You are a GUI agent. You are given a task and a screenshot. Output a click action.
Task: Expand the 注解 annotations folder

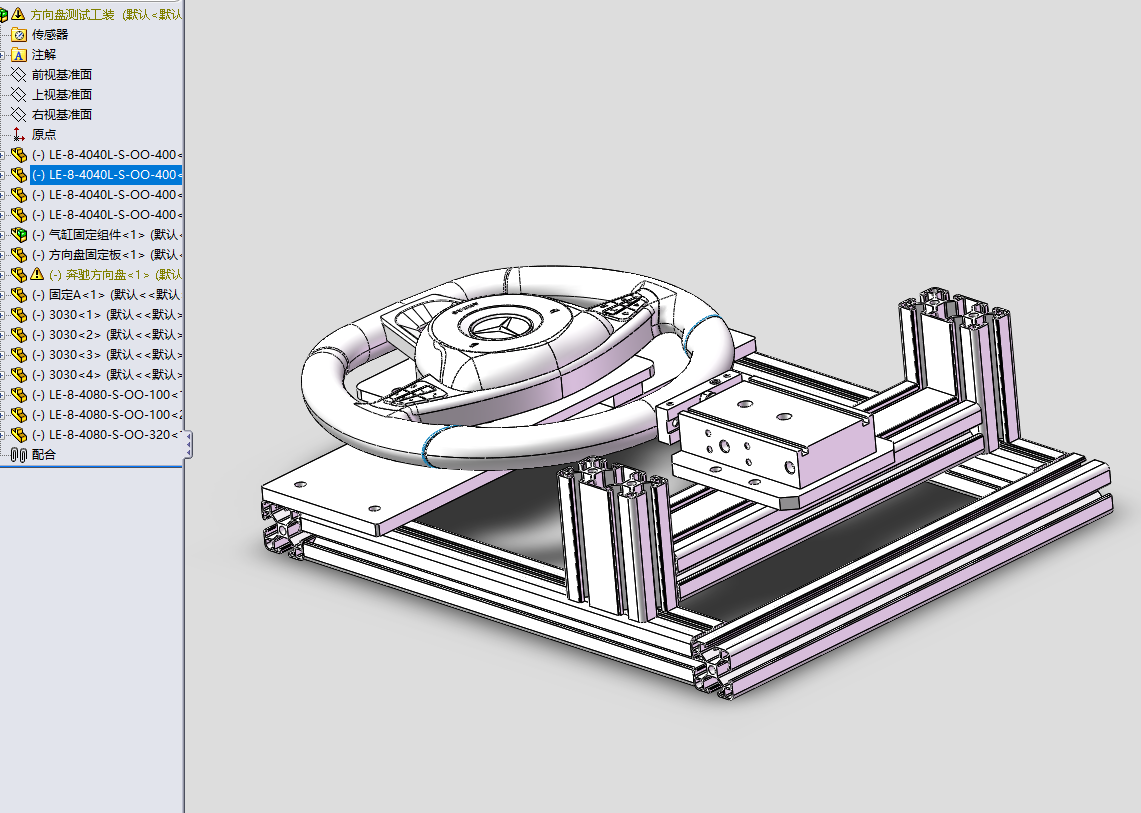2,55
